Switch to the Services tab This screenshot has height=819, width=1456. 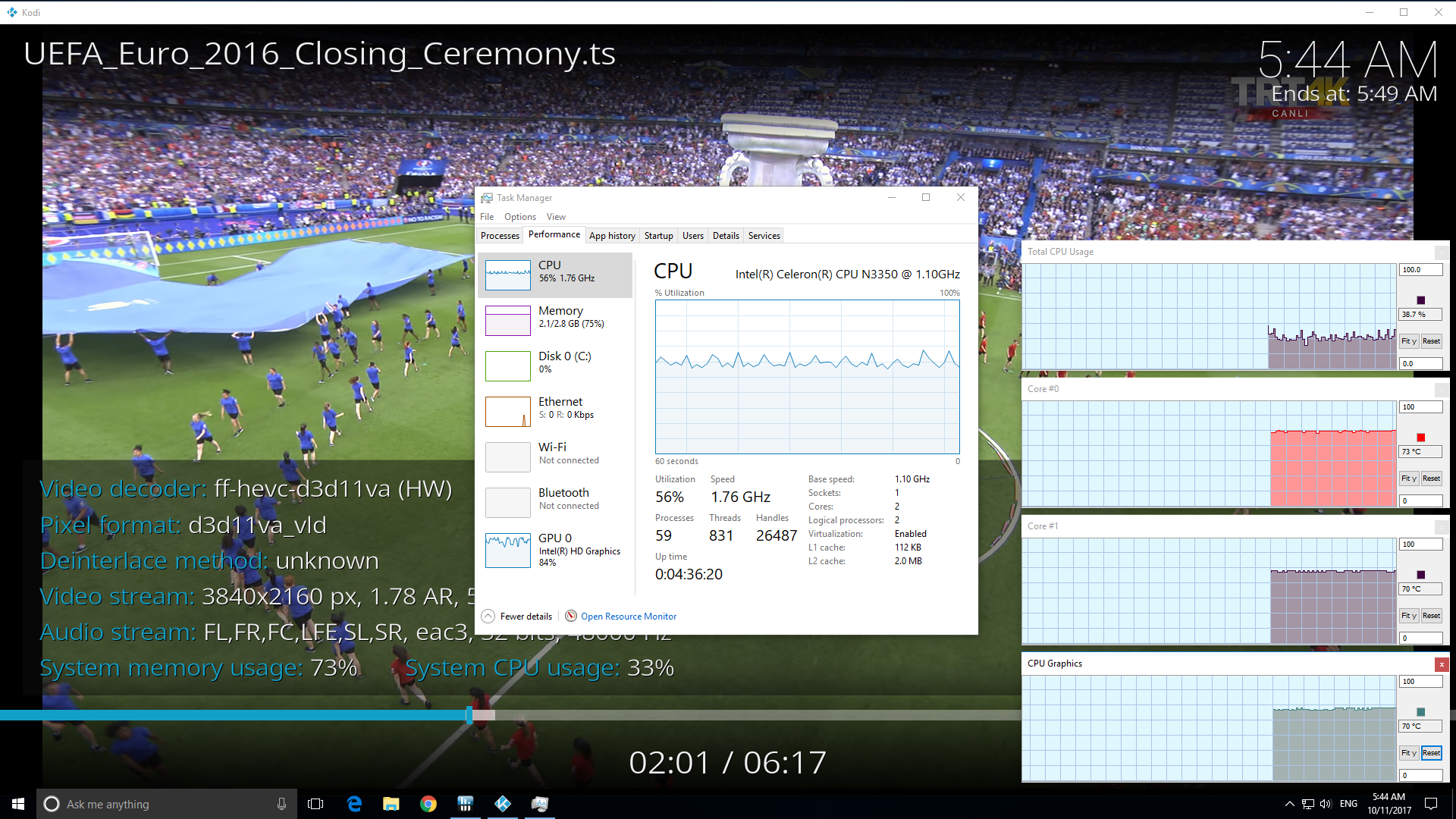click(x=764, y=236)
